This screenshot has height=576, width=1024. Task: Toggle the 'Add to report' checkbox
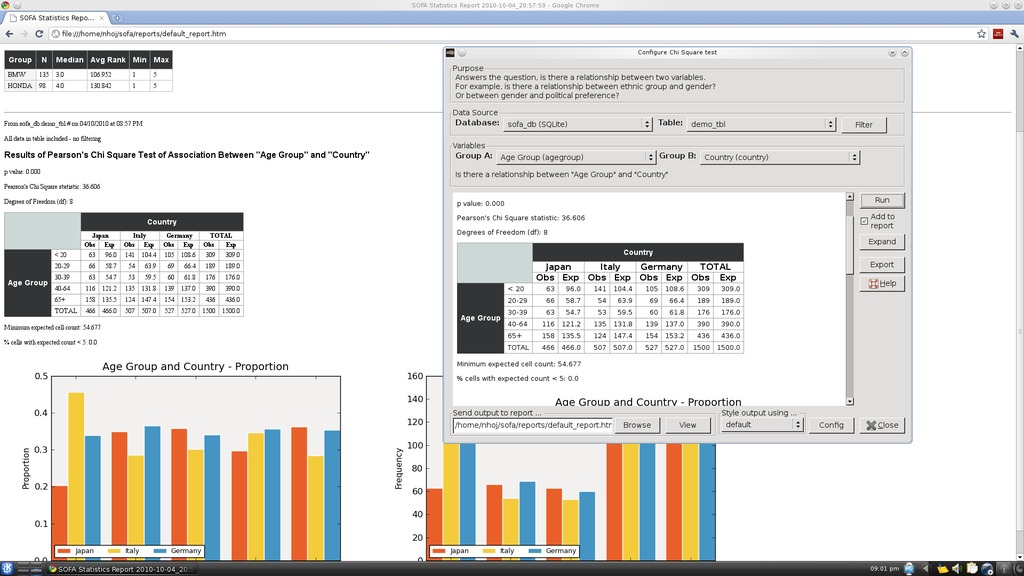click(x=864, y=221)
